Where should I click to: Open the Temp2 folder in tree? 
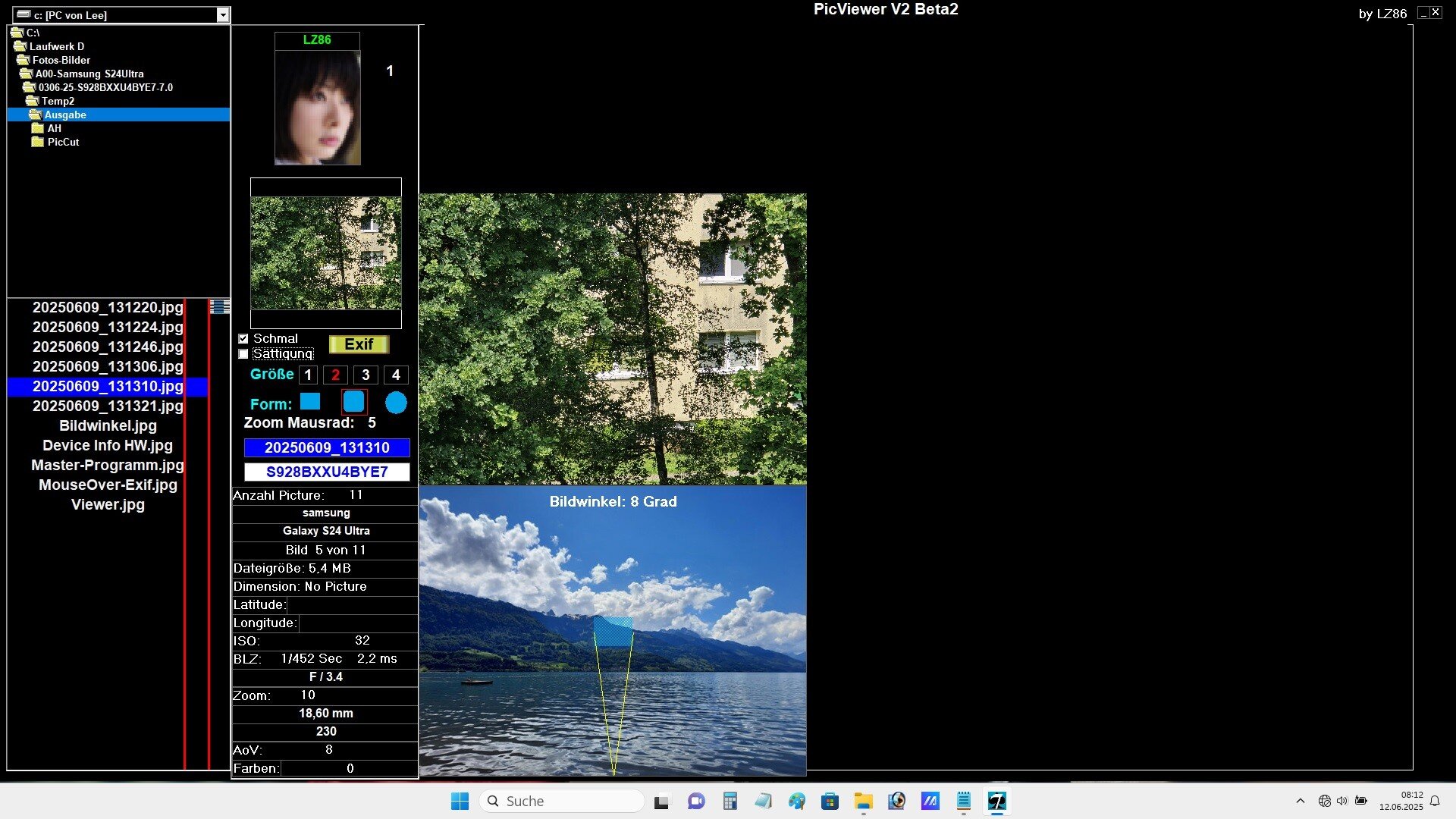click(58, 101)
